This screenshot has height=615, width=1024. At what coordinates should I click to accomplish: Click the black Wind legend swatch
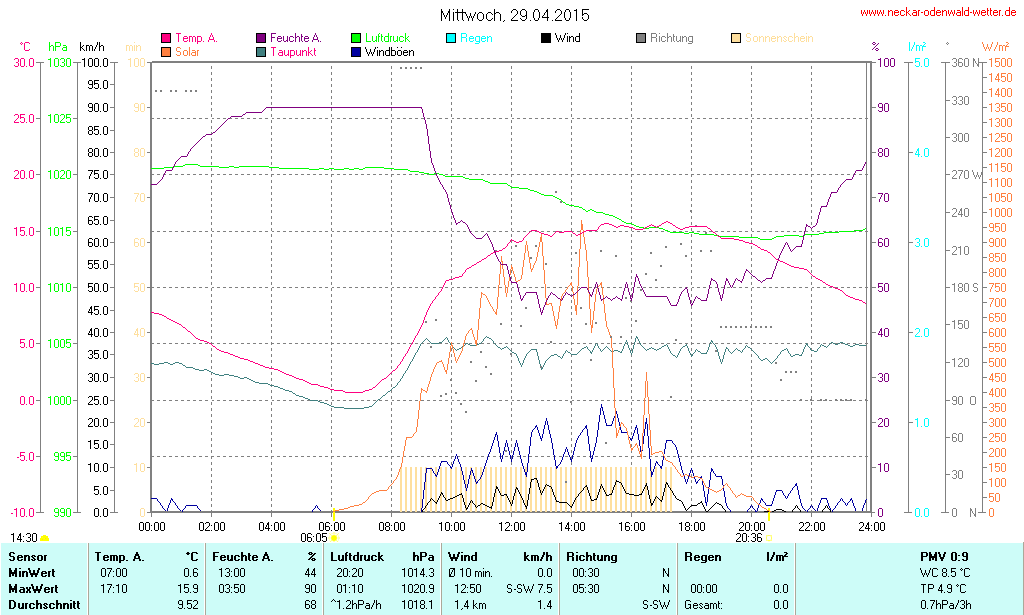coord(546,38)
